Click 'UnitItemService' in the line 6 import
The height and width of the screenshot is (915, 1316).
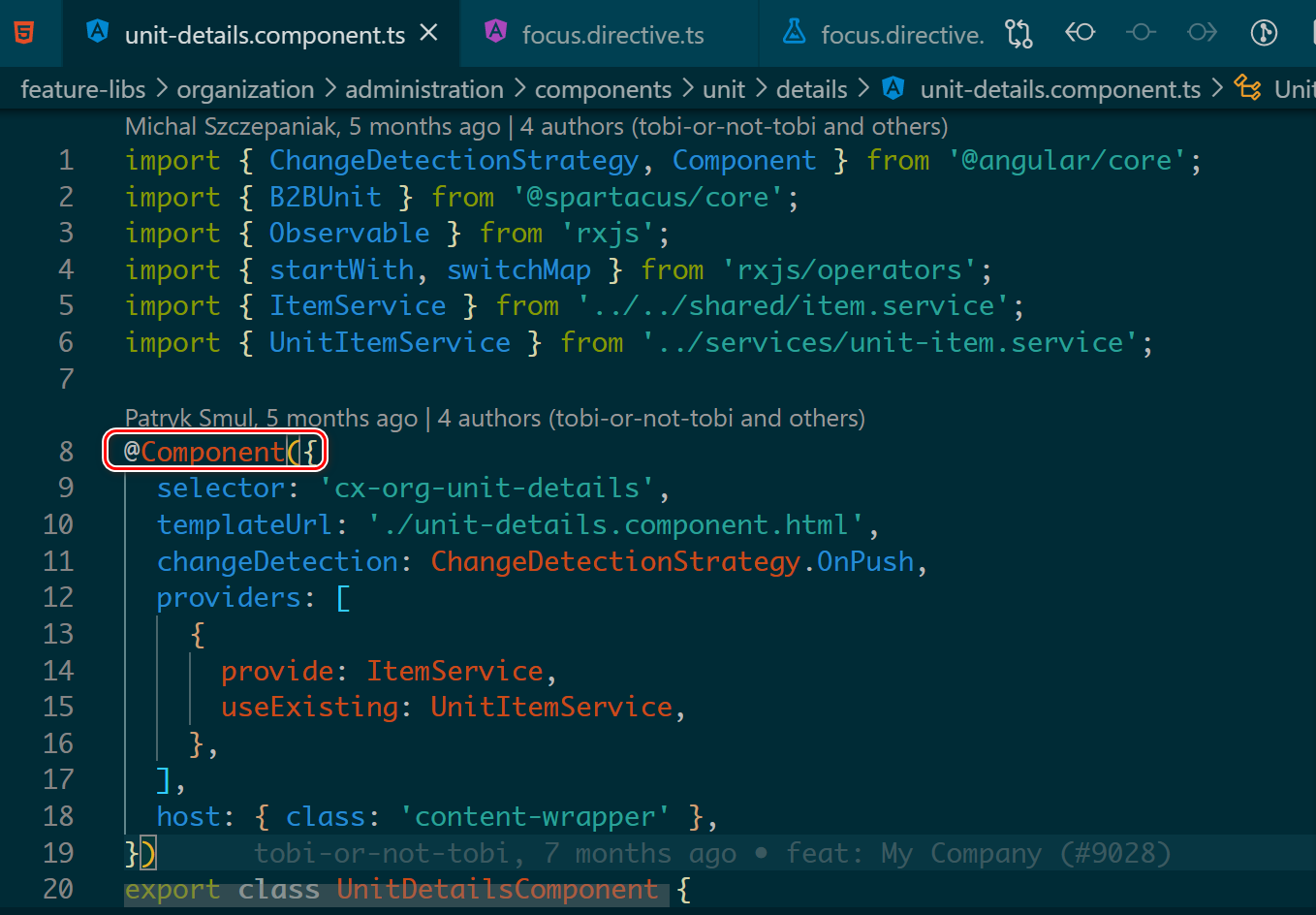pyautogui.click(x=390, y=343)
